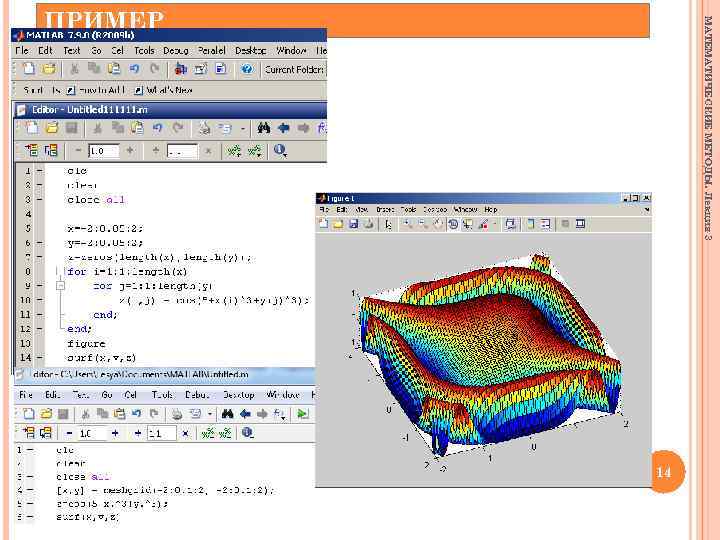This screenshot has height=540, width=720.
Task: Click Insert Legend icon in Figure 1 toolbar
Action: click(546, 224)
